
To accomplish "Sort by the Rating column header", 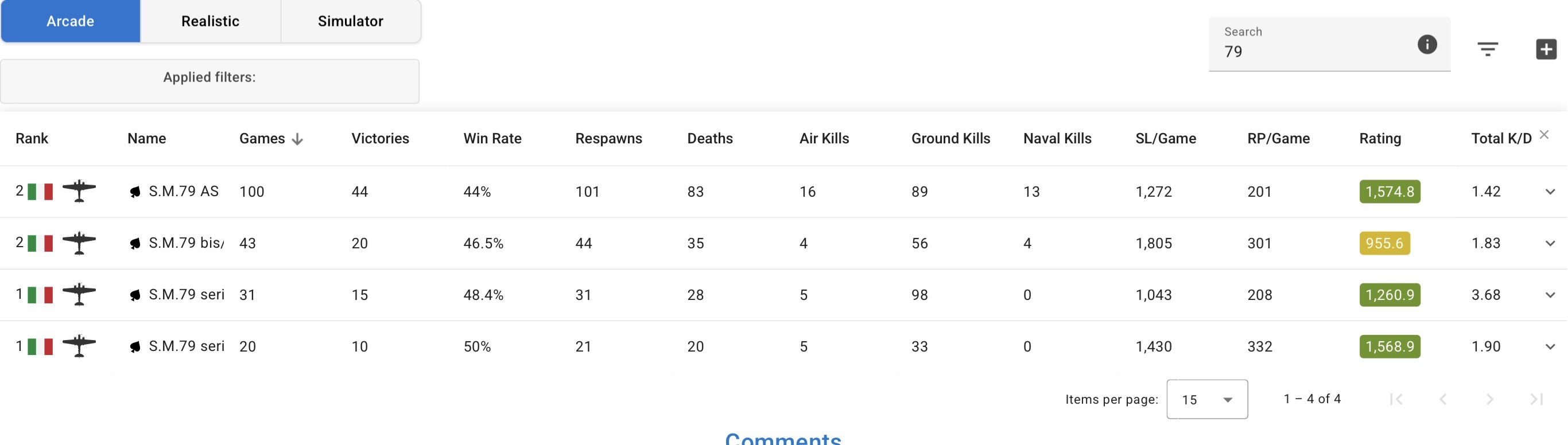I will pos(1380,139).
